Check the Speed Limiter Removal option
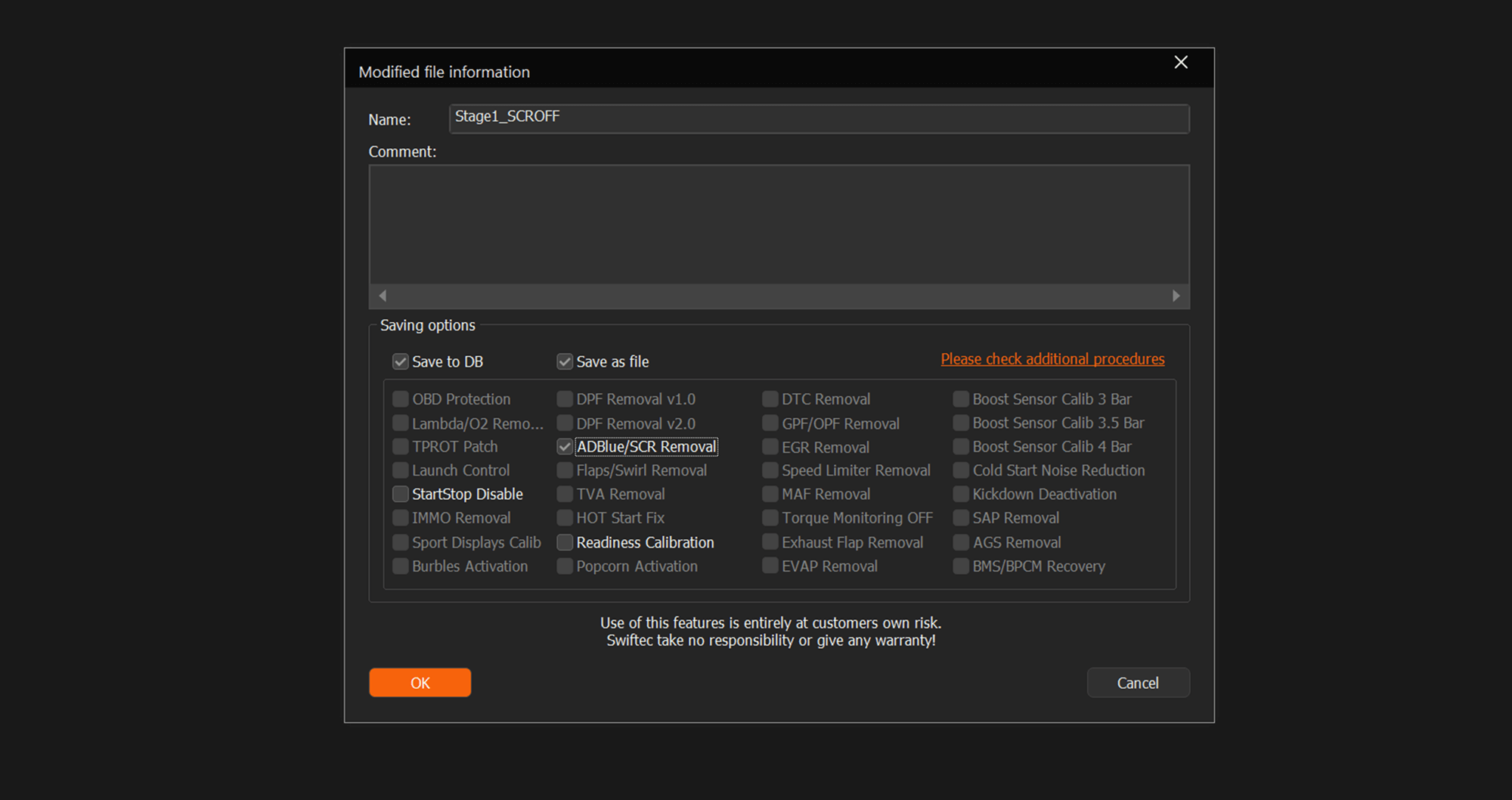 click(770, 470)
